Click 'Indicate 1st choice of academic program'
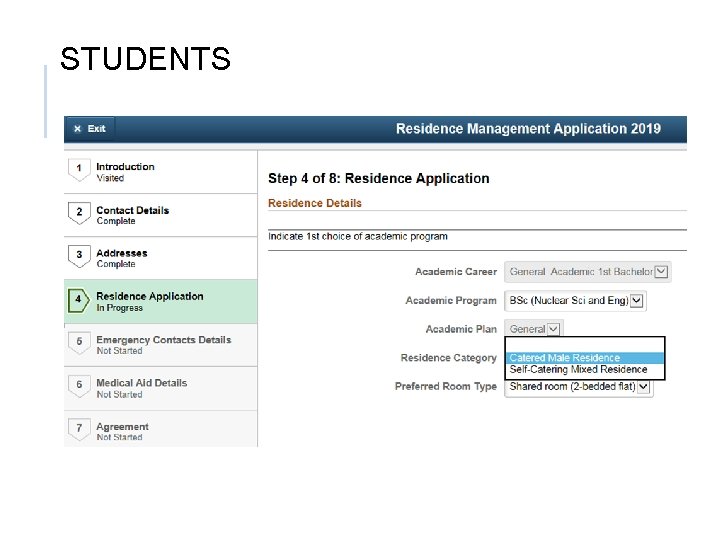The image size is (720, 540). point(358,236)
